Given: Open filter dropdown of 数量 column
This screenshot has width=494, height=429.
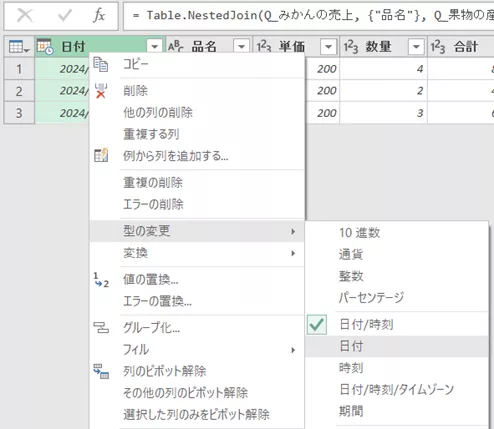Looking at the screenshot, I should tap(416, 47).
